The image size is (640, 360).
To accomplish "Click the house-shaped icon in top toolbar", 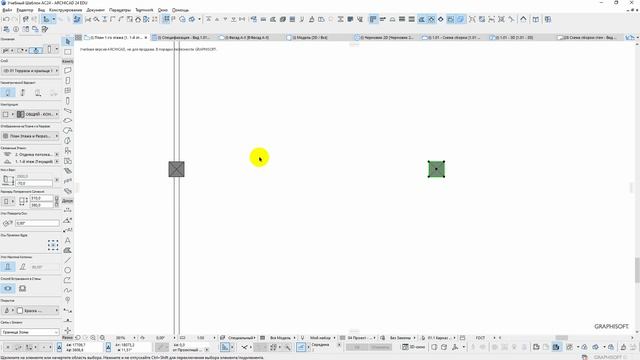I will (x=138, y=19).
